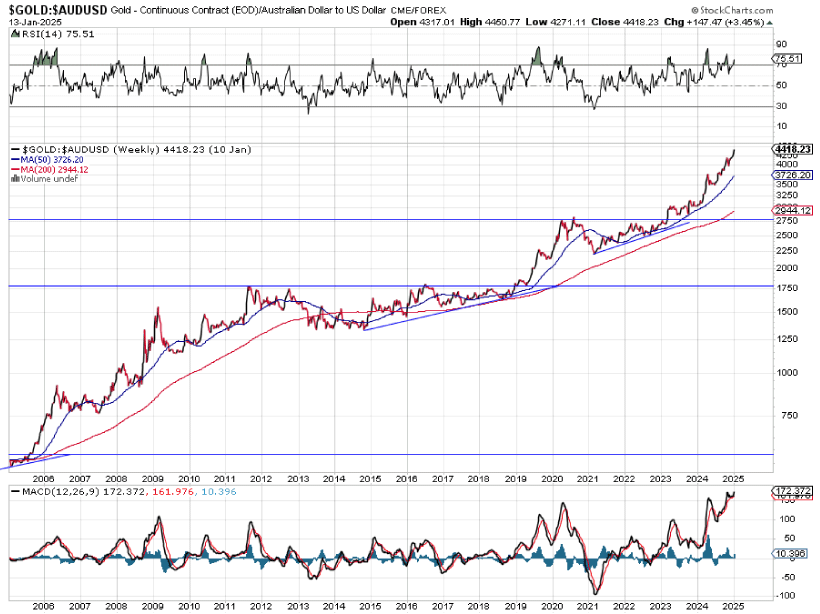Click the 13-Jan-2025 date in header
This screenshot has width=820, height=614.
click(x=30, y=20)
